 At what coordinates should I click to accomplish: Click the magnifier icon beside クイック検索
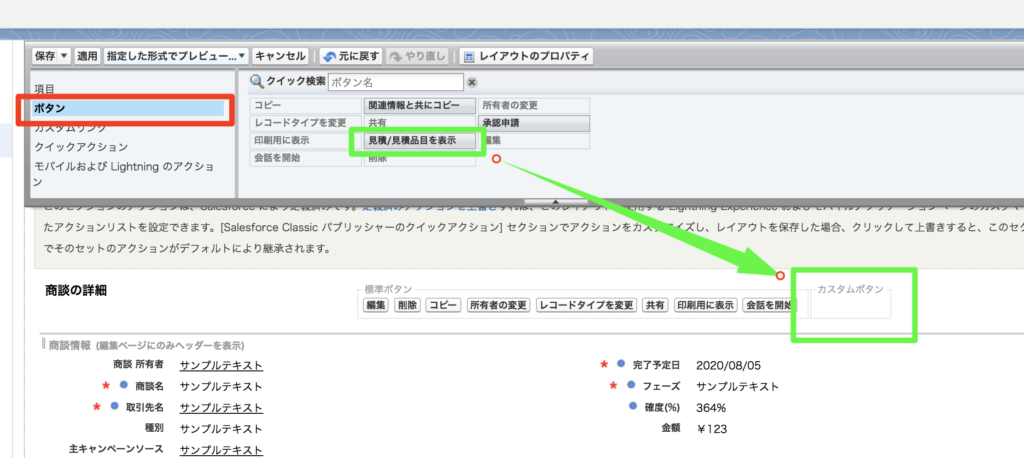coord(257,82)
